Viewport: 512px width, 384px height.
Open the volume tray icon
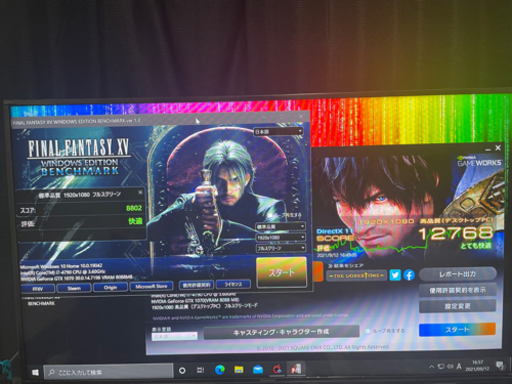point(450,366)
